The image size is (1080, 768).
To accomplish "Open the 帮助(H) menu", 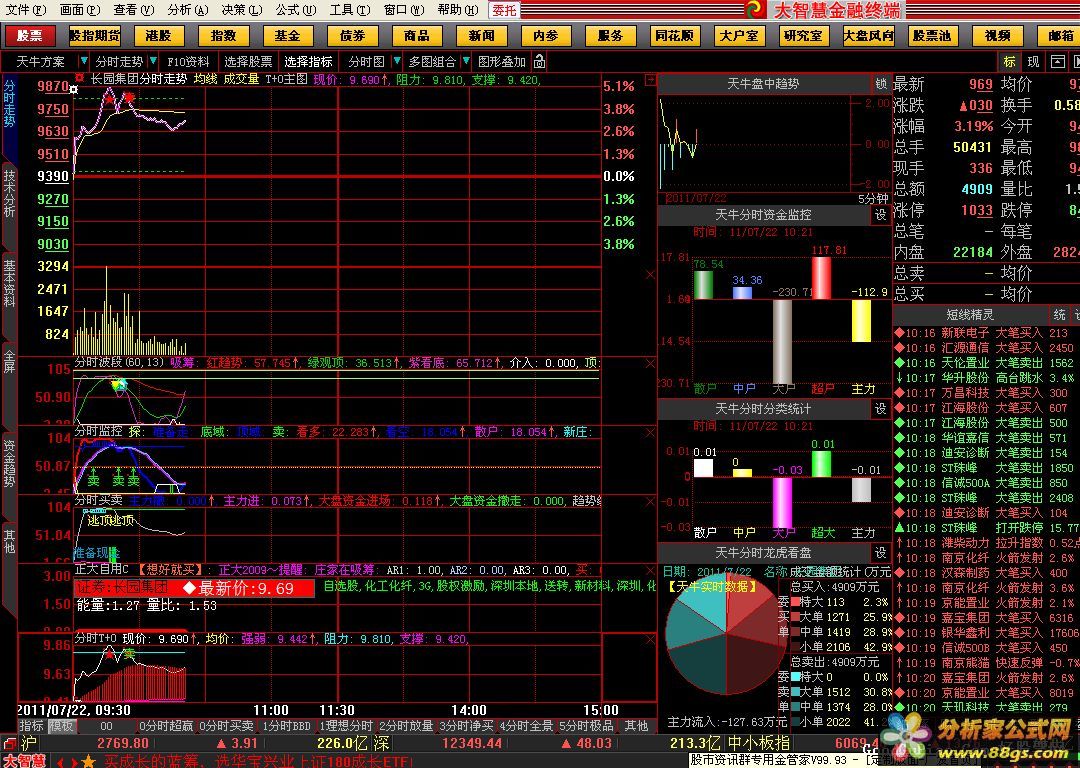I will (x=457, y=10).
